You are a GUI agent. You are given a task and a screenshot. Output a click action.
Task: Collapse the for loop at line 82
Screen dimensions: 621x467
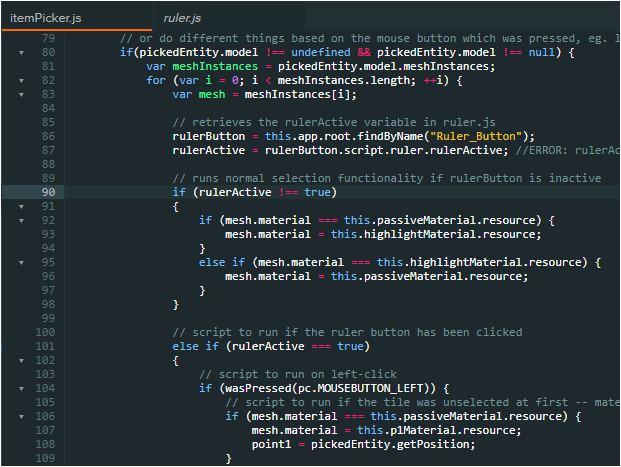point(21,80)
